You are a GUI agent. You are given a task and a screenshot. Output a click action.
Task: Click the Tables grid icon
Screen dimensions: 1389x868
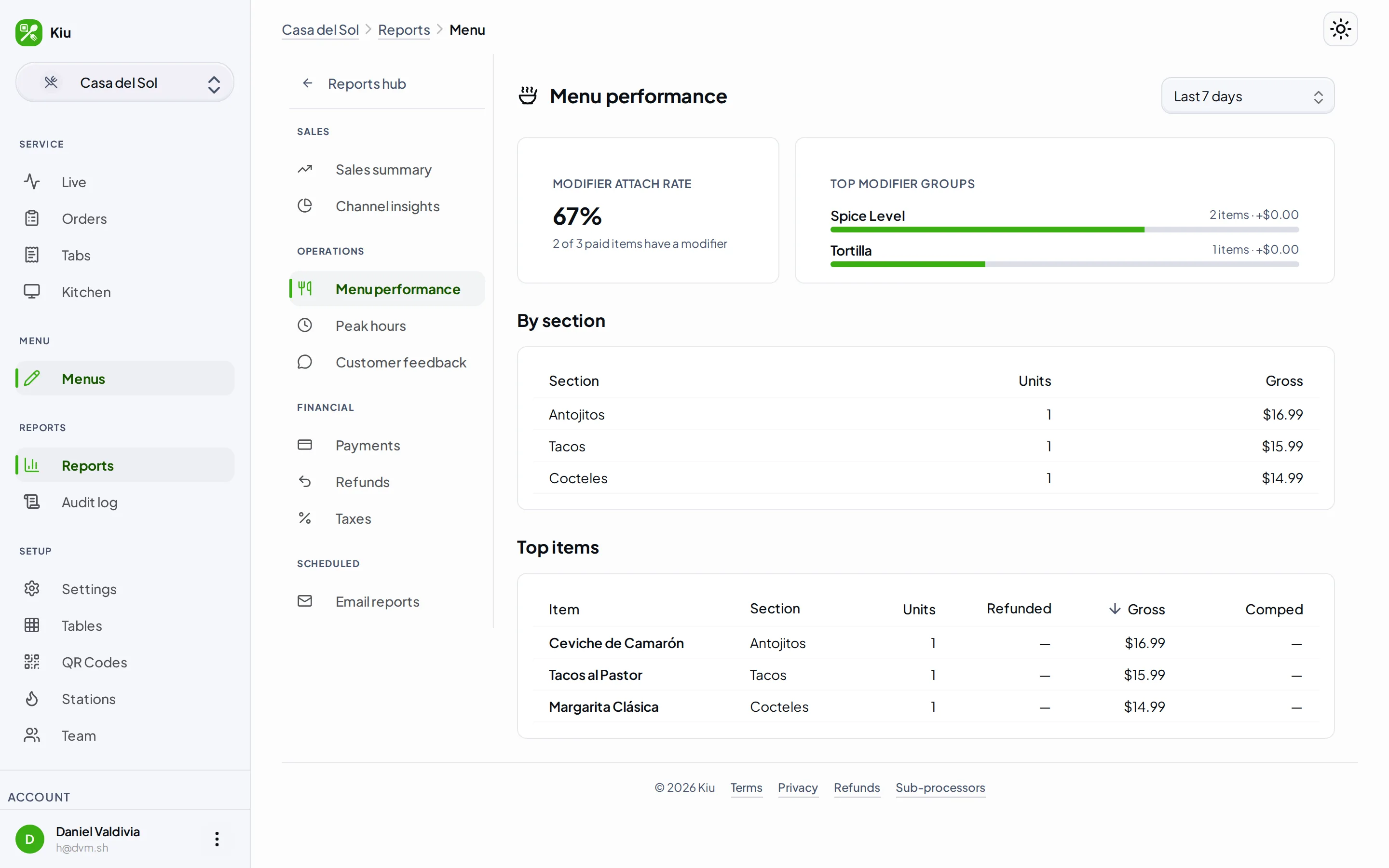31,625
